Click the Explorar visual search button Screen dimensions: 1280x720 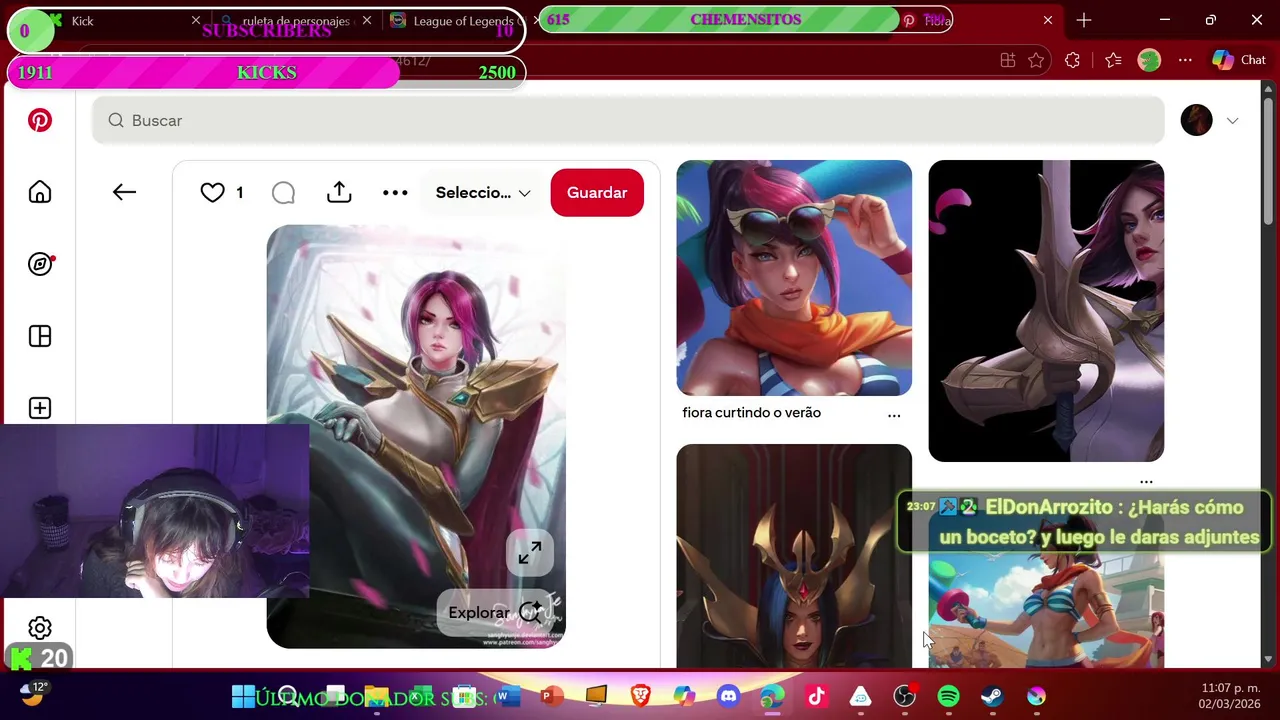[495, 613]
